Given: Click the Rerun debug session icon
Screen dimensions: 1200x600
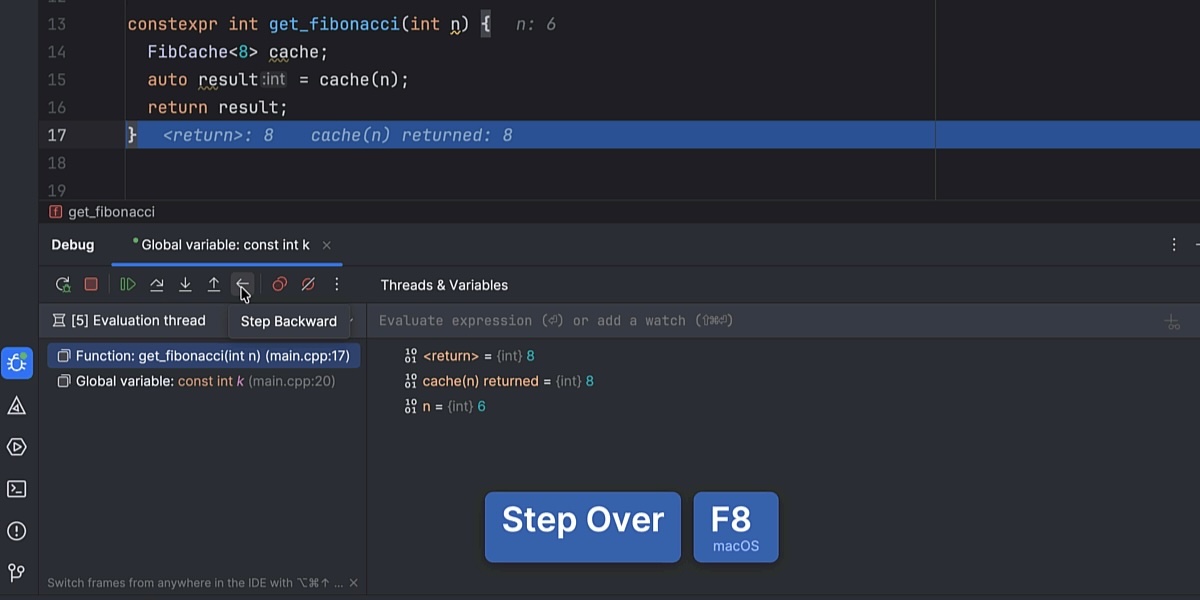Looking at the screenshot, I should (x=63, y=285).
